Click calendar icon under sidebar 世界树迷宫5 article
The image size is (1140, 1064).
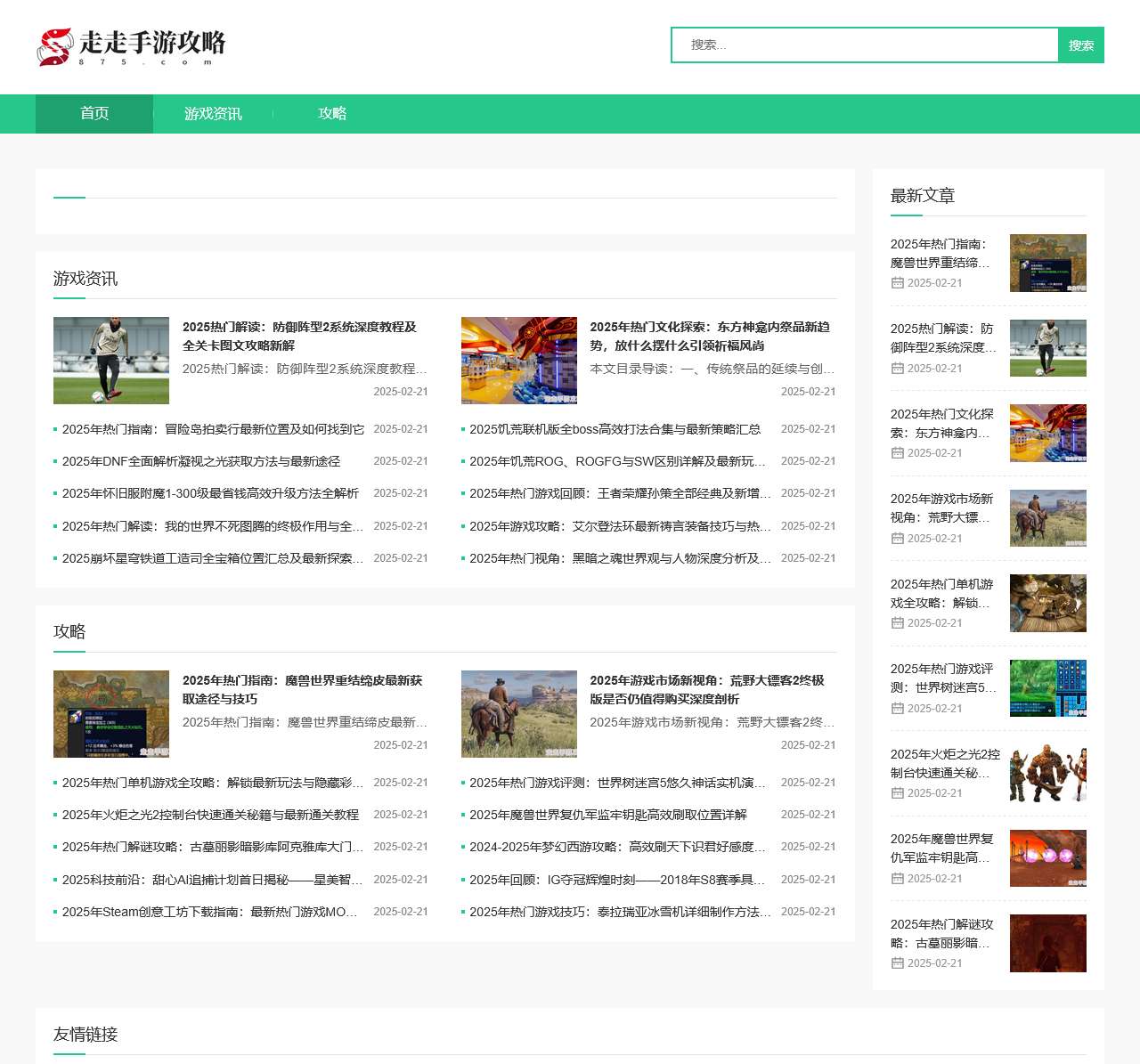point(897,709)
